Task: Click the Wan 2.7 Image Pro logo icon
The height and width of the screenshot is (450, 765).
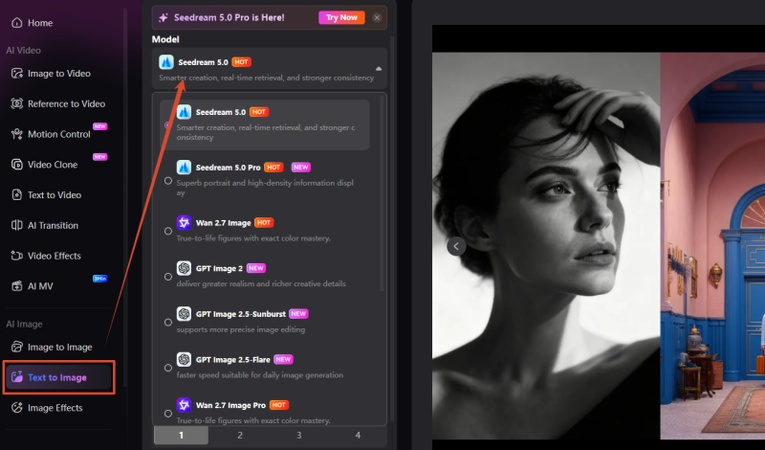Action: point(184,405)
